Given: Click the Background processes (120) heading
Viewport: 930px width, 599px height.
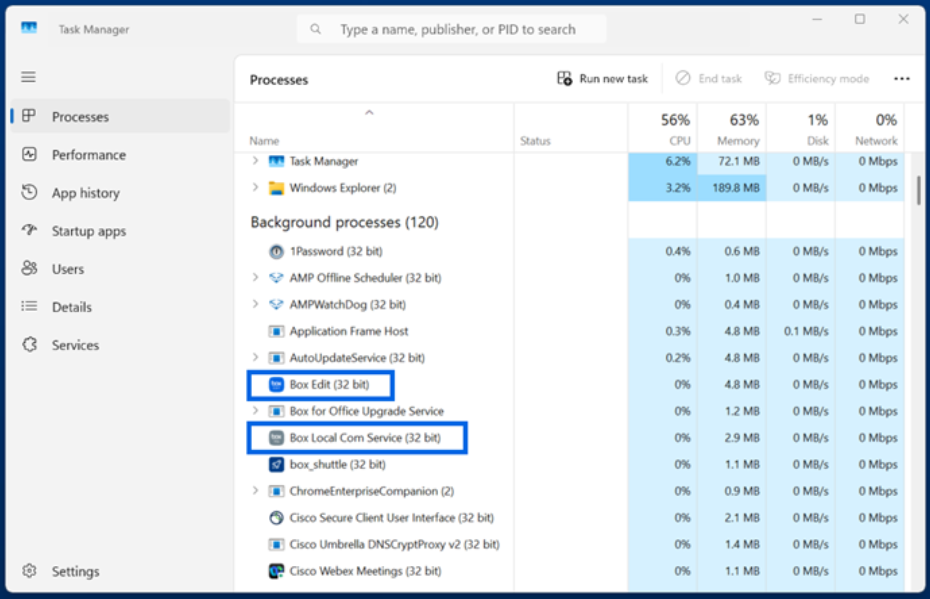Looking at the screenshot, I should [x=344, y=222].
